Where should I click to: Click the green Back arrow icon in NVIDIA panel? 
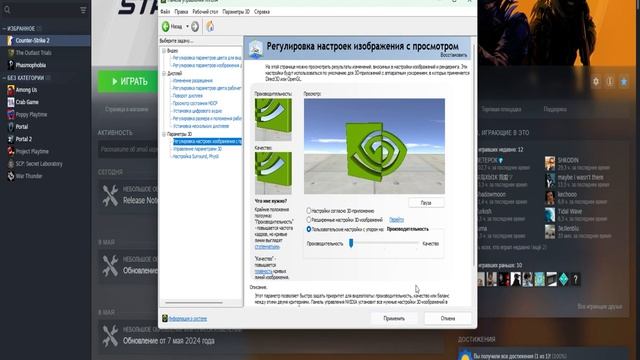pyautogui.click(x=166, y=27)
